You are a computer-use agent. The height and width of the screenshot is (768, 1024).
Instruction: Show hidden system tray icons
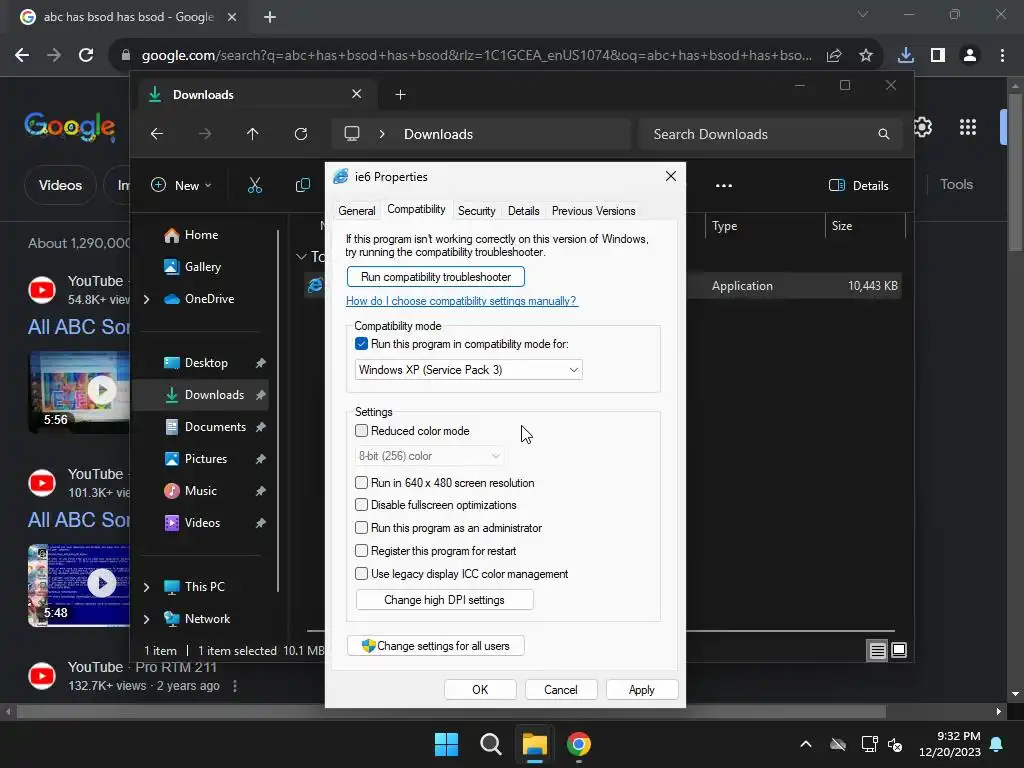tap(806, 744)
